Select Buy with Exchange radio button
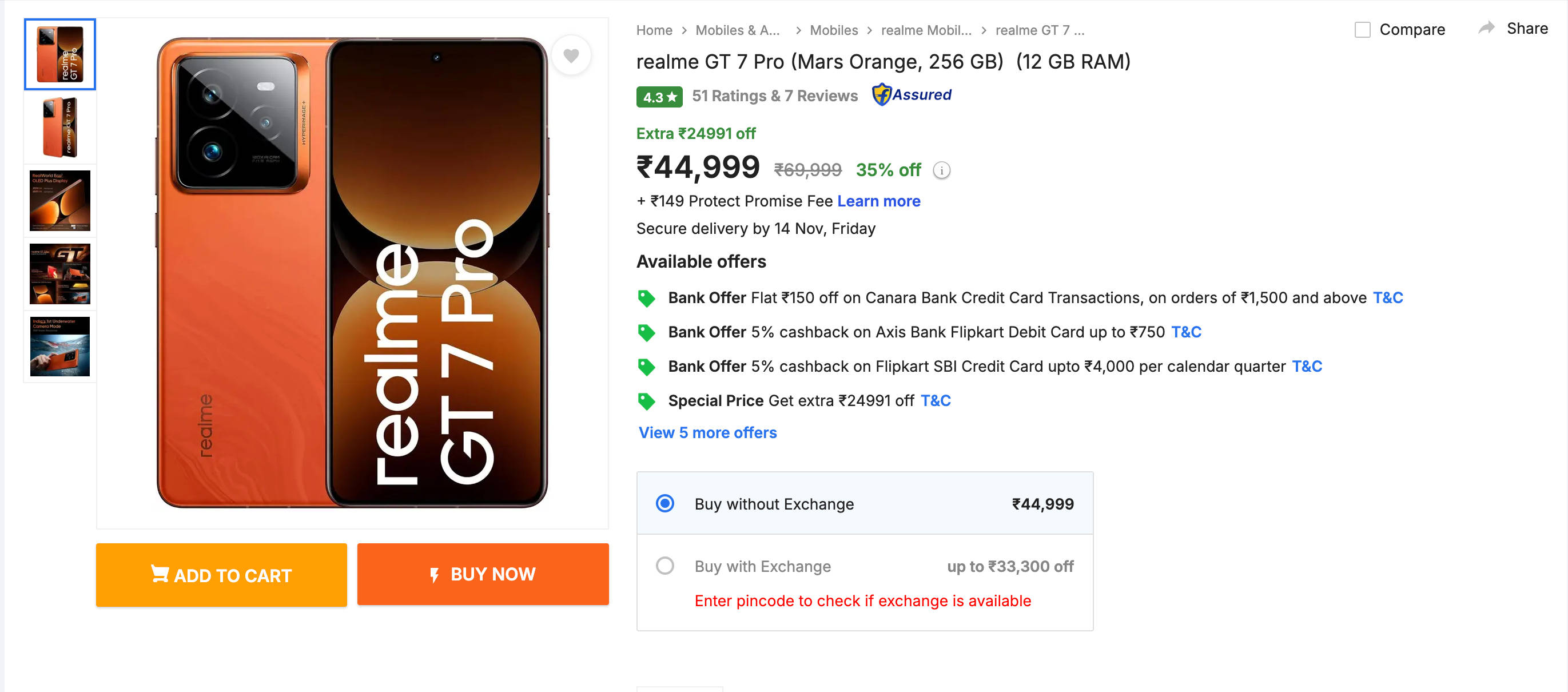The height and width of the screenshot is (692, 1568). [664, 566]
